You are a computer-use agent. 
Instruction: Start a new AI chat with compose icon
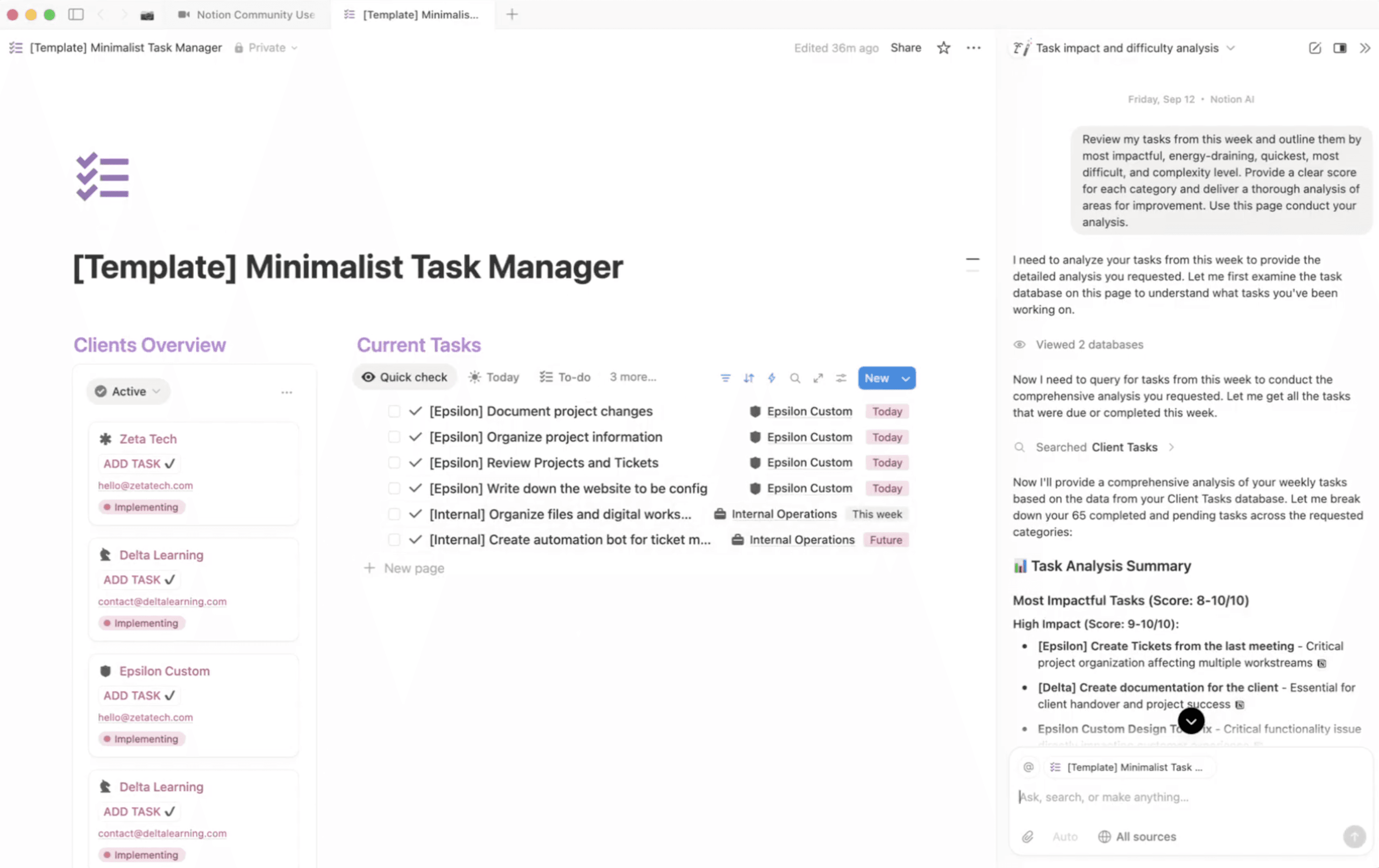(1315, 48)
